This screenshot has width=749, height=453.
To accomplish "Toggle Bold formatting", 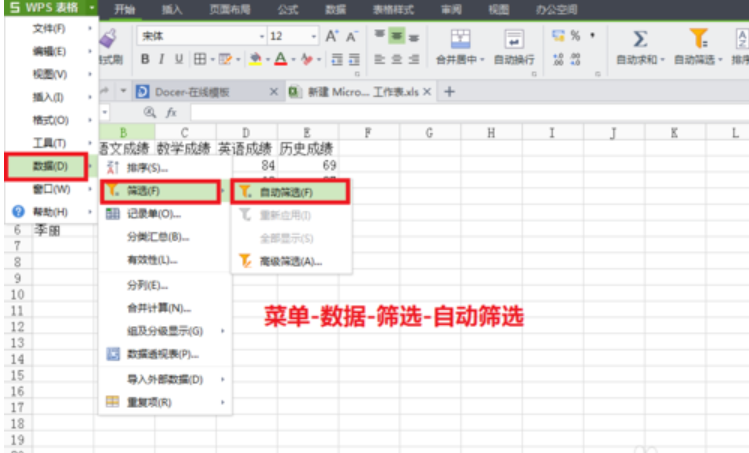I will point(145,59).
